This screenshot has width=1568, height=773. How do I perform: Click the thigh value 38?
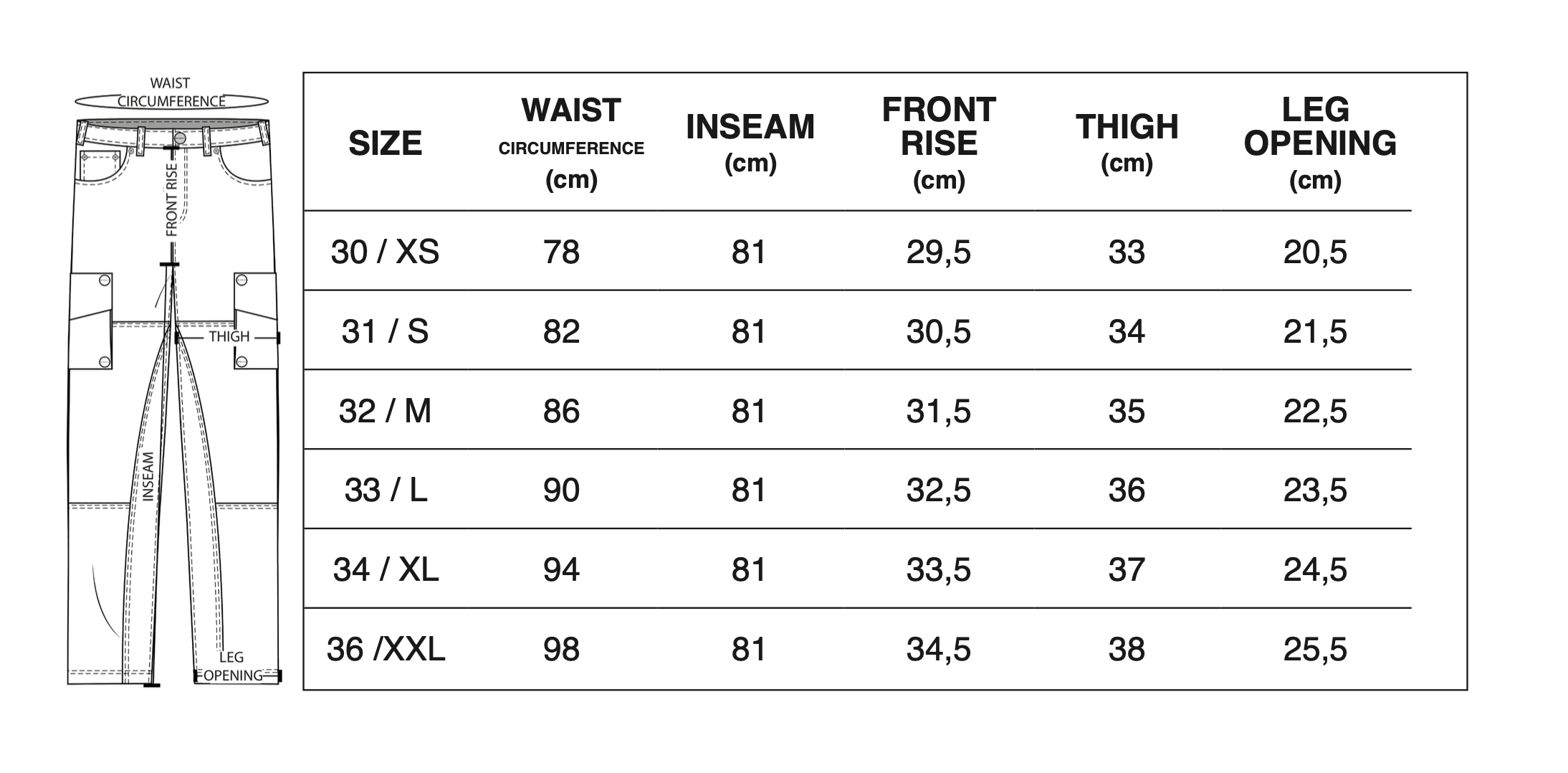pos(1127,650)
